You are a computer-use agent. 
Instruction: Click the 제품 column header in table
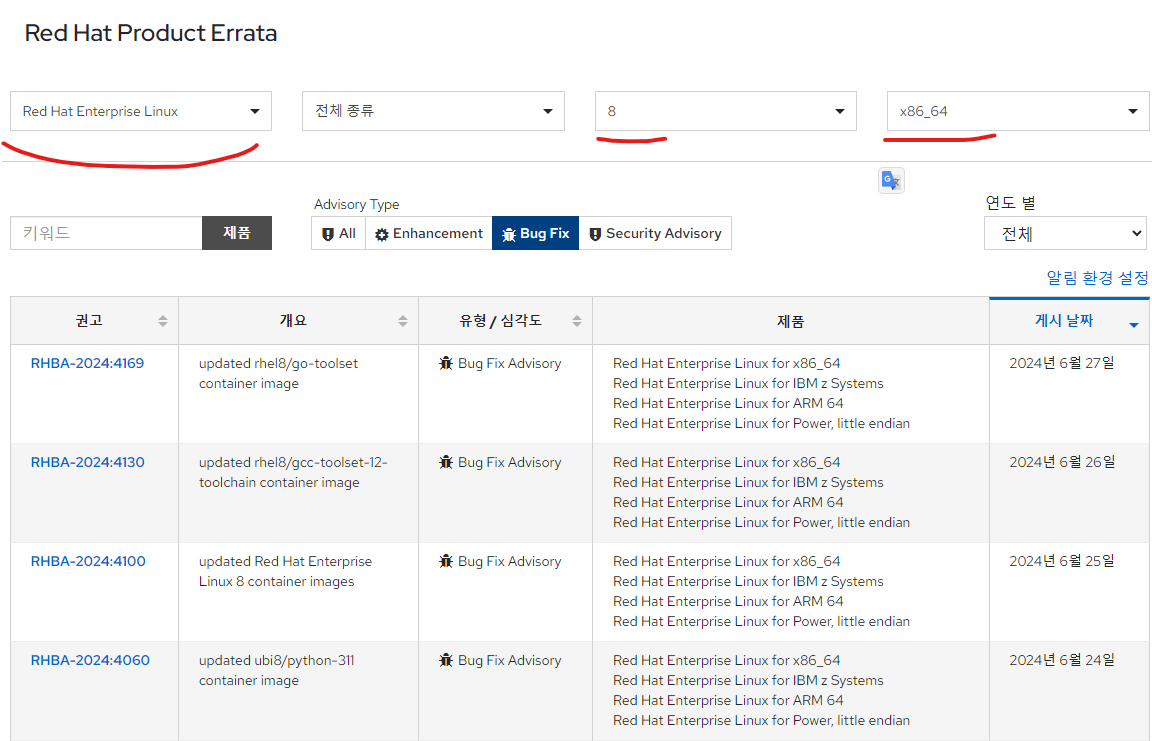(791, 321)
